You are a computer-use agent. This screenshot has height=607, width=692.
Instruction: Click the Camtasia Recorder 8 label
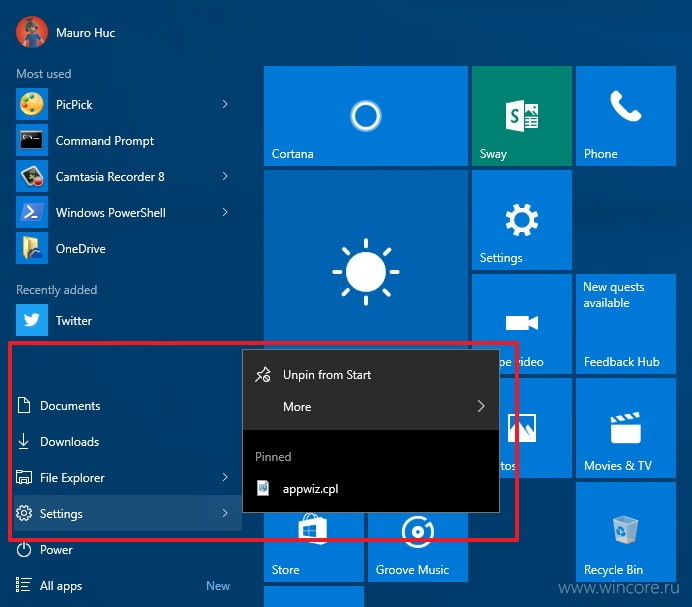click(110, 177)
